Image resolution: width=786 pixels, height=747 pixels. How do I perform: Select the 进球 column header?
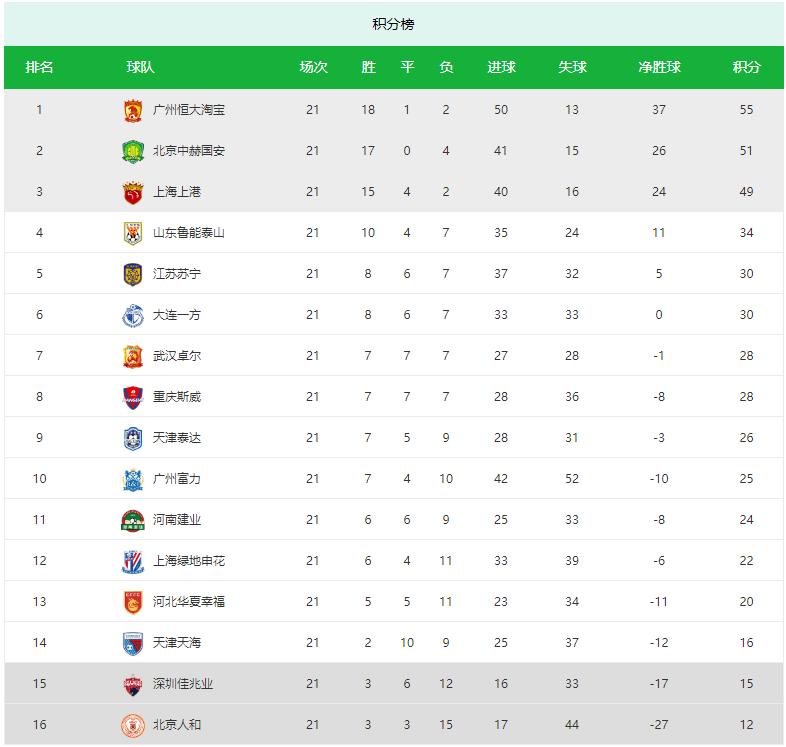click(x=501, y=68)
